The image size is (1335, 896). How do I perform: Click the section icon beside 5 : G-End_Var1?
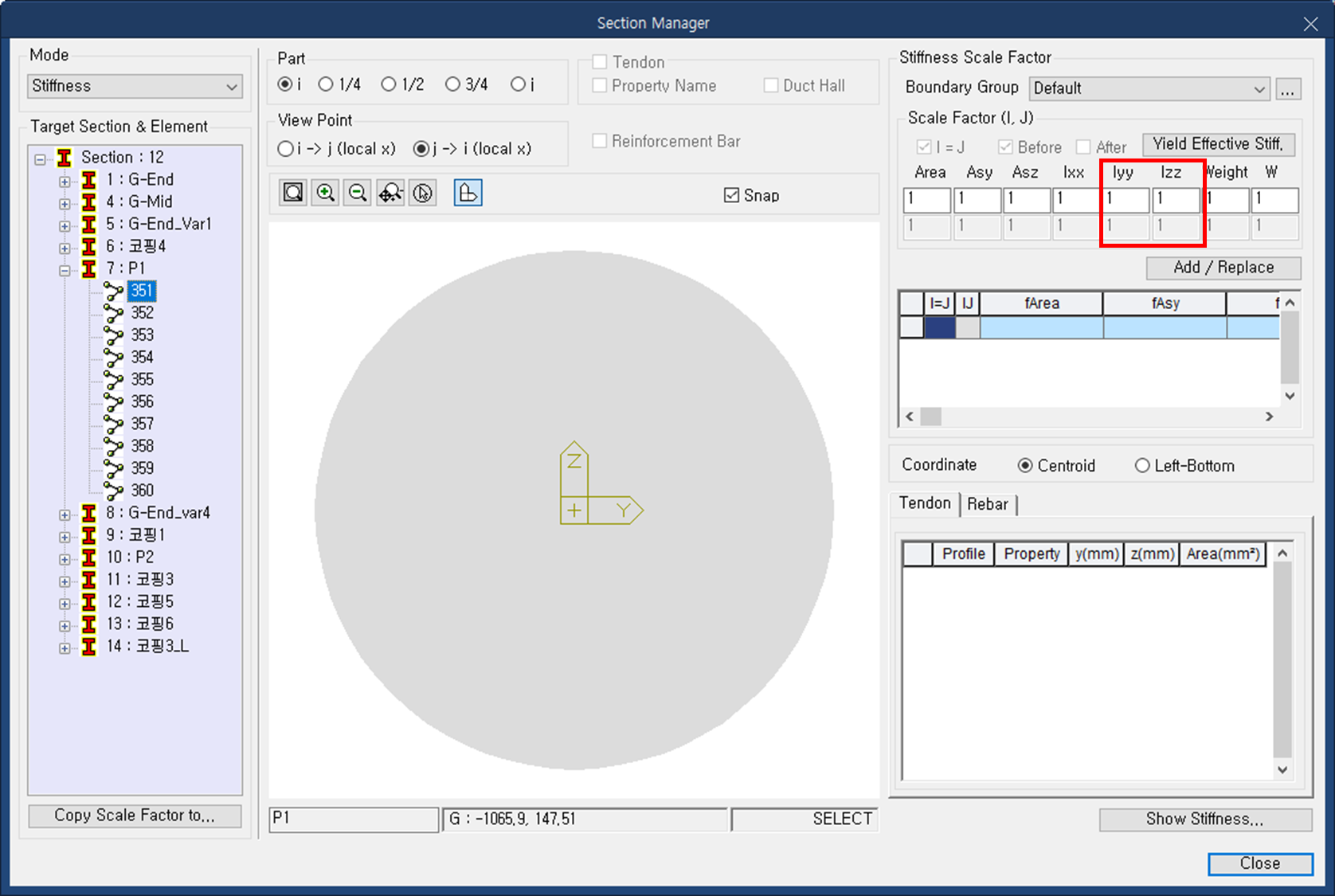coord(89,225)
